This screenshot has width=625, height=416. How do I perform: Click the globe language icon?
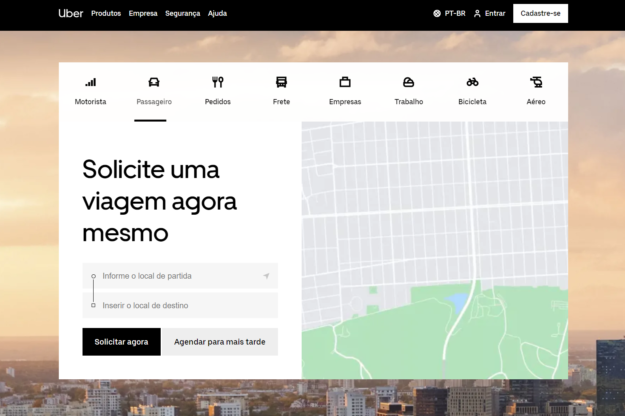[x=437, y=14]
